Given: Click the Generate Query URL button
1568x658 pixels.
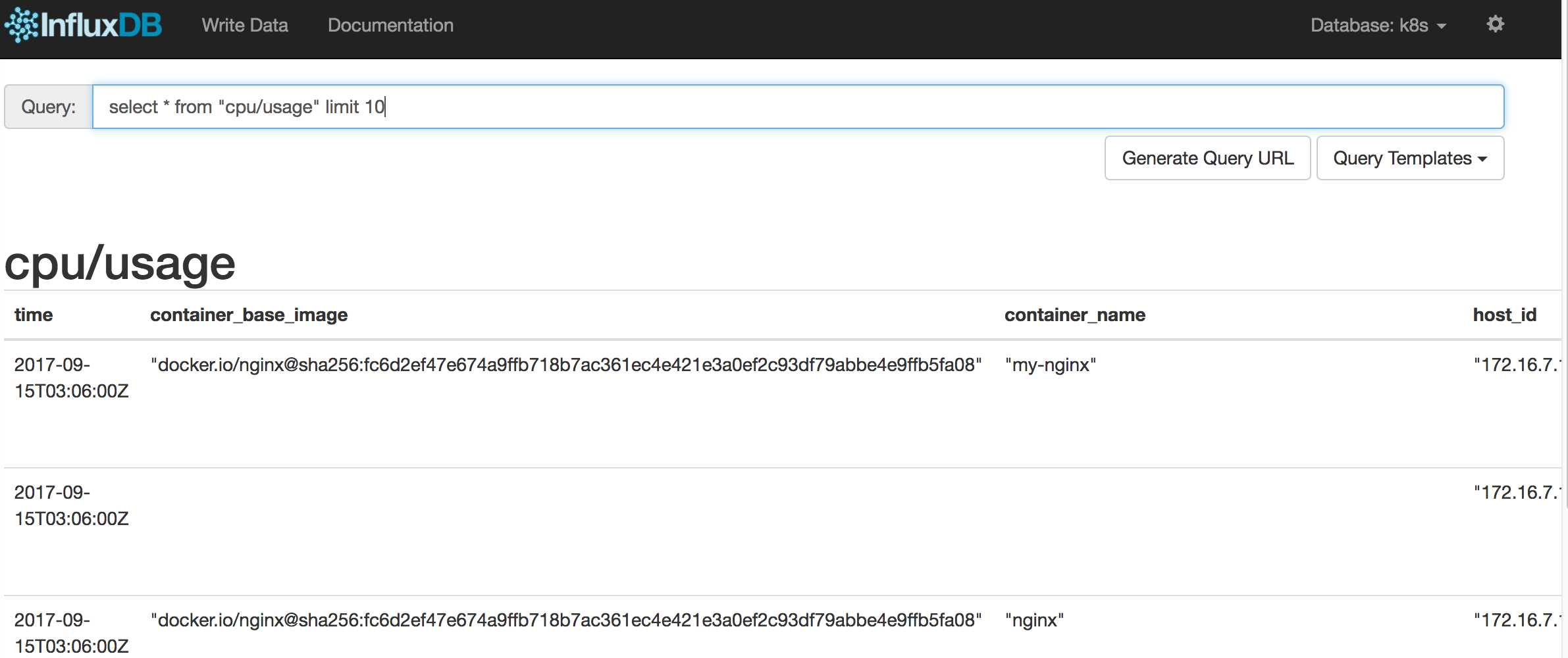Looking at the screenshot, I should [x=1207, y=158].
